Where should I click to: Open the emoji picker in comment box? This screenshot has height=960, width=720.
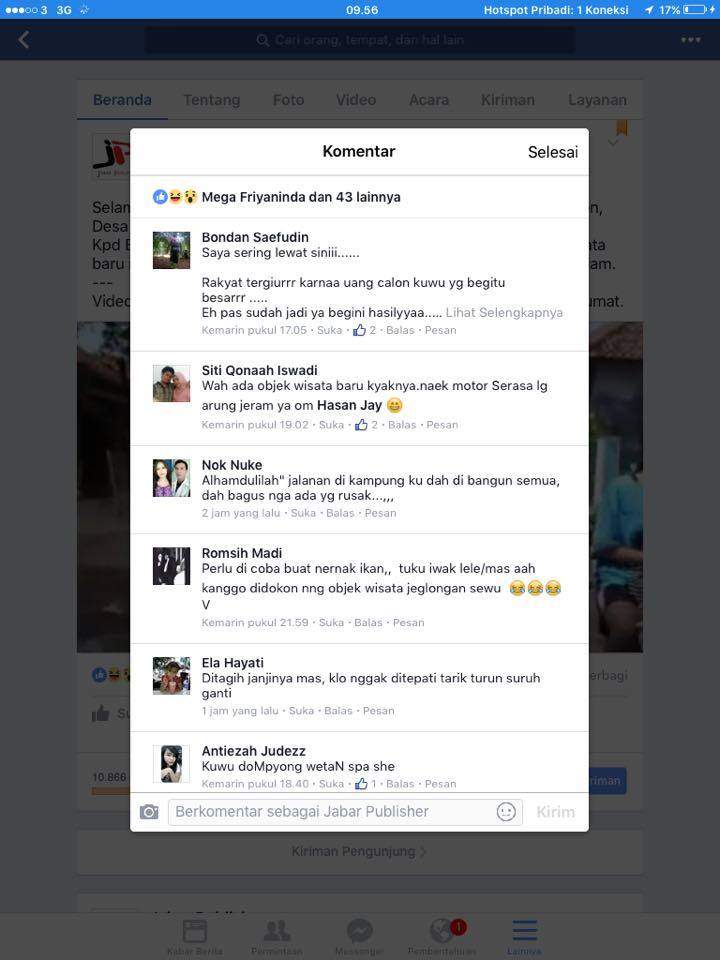pyautogui.click(x=506, y=812)
